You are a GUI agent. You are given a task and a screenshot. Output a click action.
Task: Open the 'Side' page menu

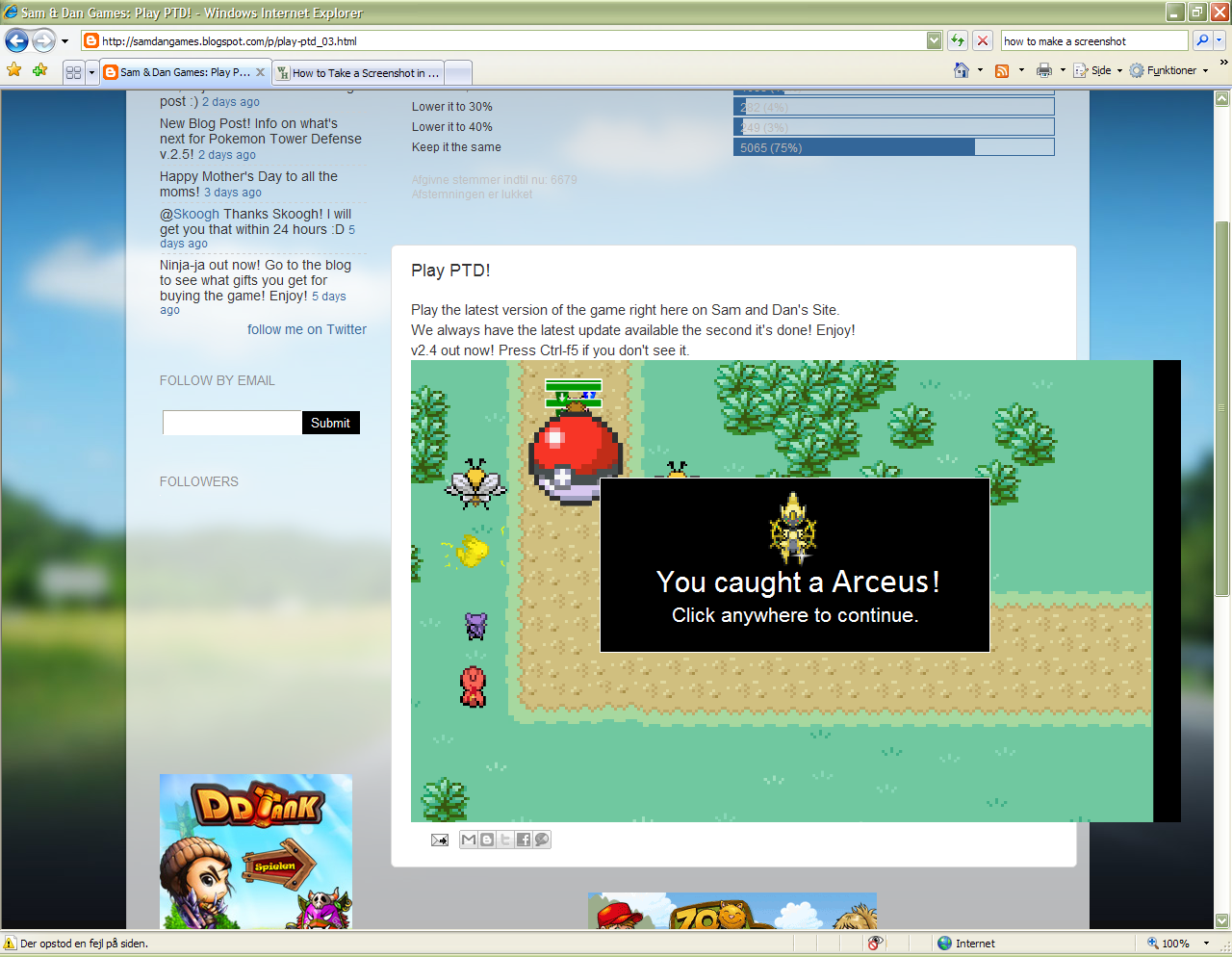pyautogui.click(x=1098, y=70)
